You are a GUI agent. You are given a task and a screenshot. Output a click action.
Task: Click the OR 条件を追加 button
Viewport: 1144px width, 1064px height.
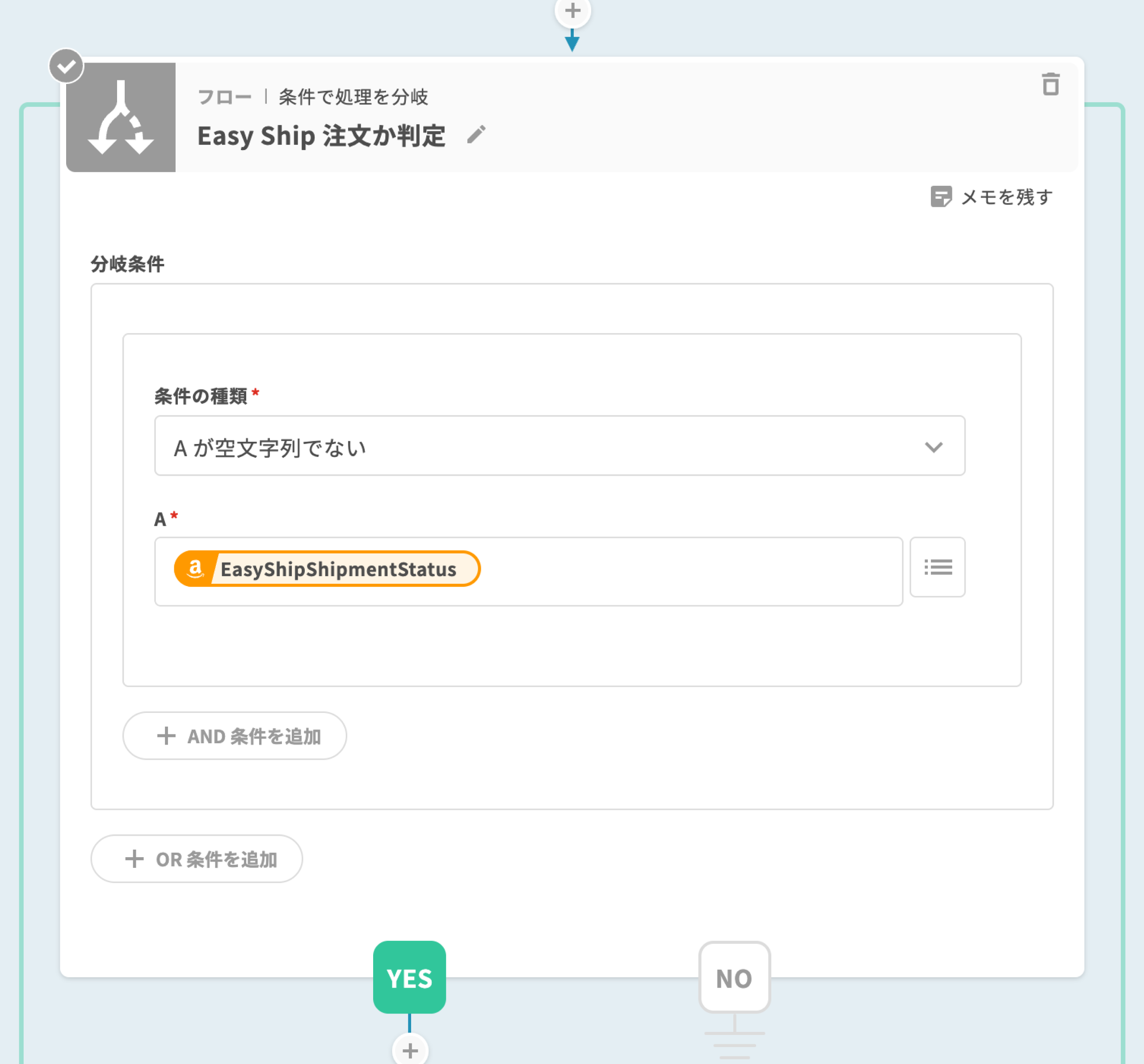[197, 859]
